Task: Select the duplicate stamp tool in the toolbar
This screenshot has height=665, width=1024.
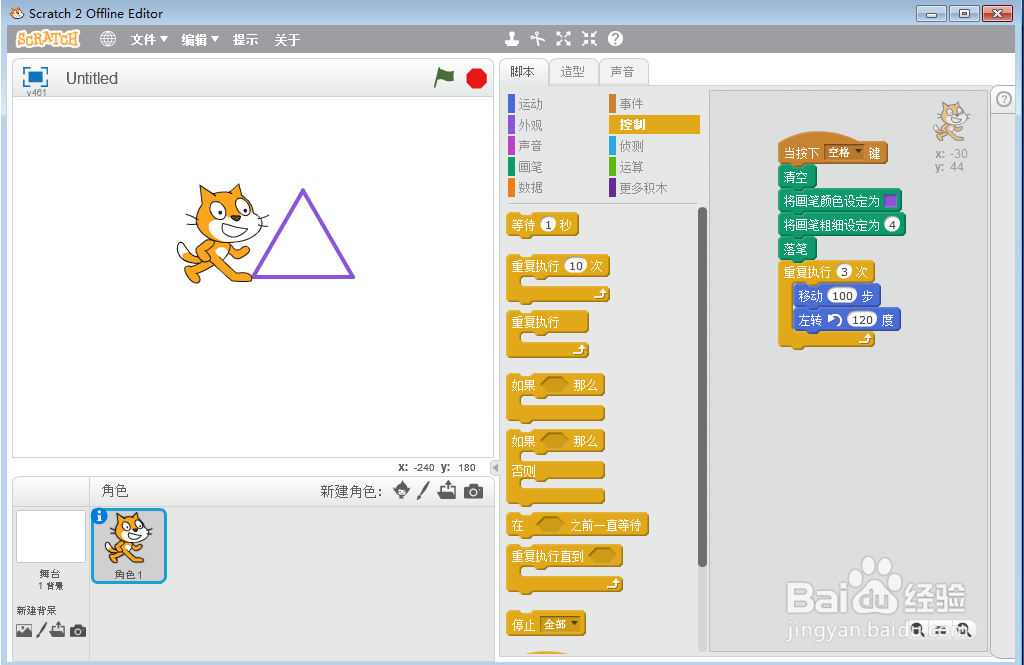Action: [x=512, y=39]
